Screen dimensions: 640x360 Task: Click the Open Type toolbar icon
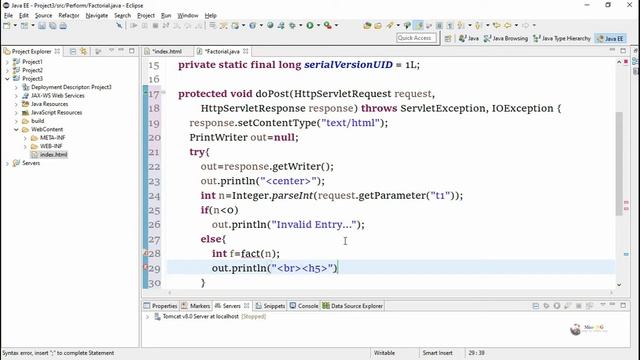[367, 25]
